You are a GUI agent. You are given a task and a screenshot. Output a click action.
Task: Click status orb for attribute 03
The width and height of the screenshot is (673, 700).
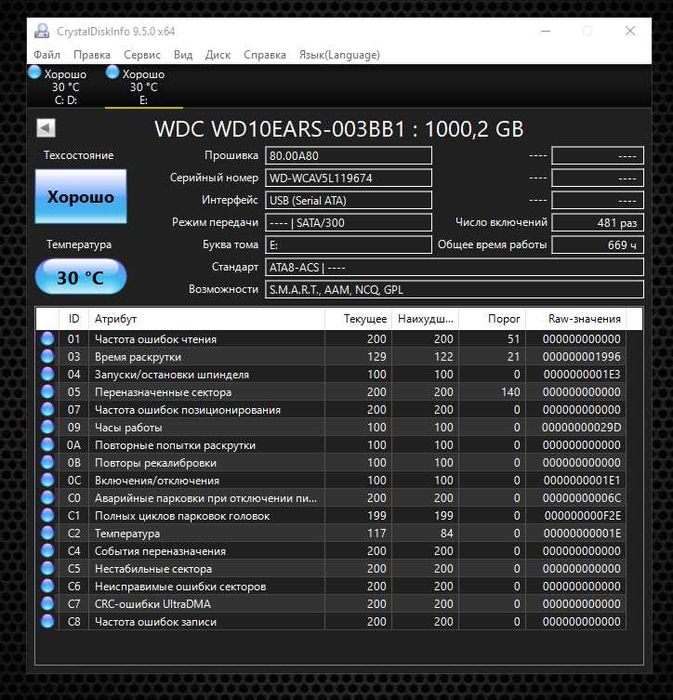47,356
